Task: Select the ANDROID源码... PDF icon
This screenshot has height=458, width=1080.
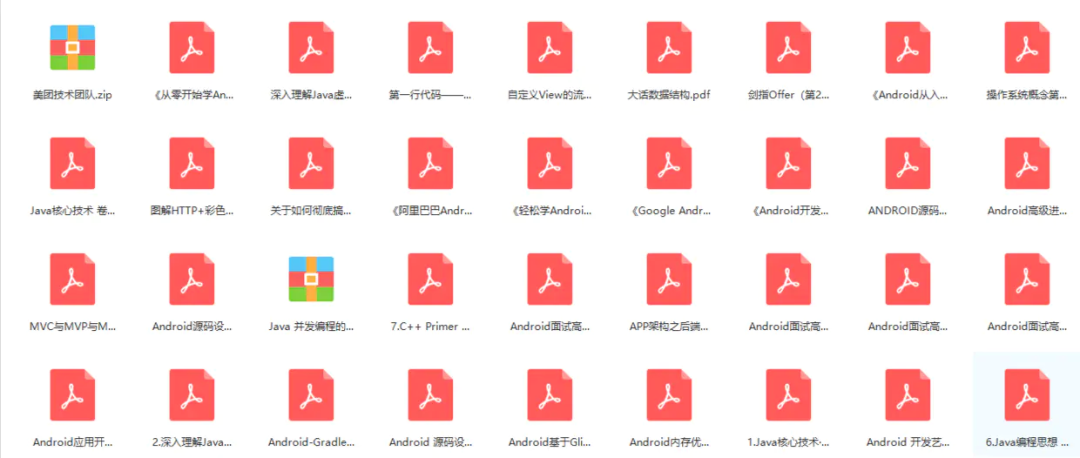Action: pos(908,163)
